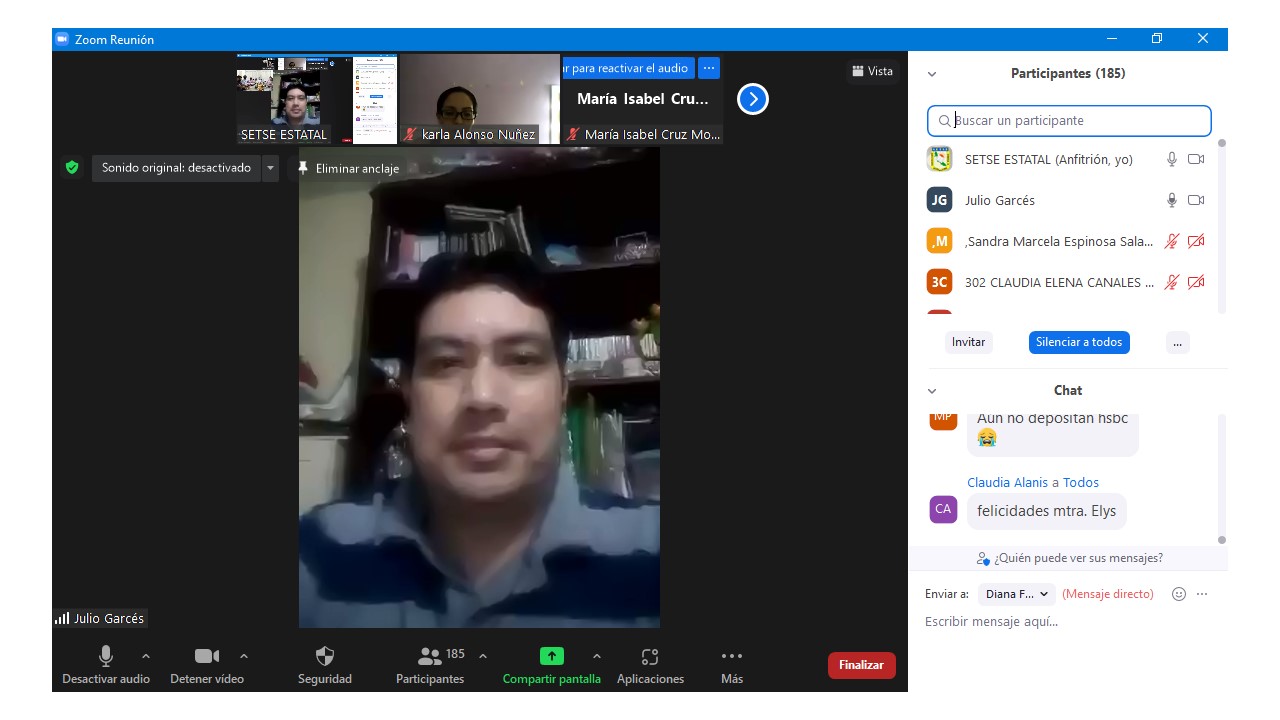Click the green encryption shield icon

pos(72,168)
